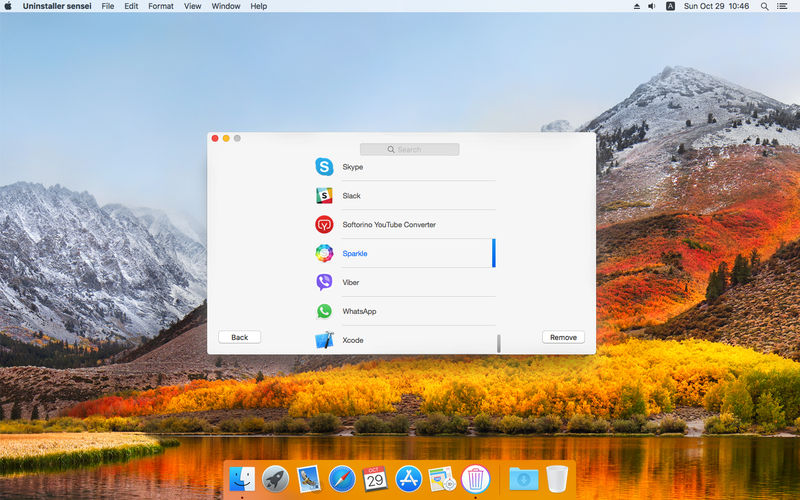Select the WhatsApp row text
The width and height of the screenshot is (800, 500).
pyautogui.click(x=359, y=311)
